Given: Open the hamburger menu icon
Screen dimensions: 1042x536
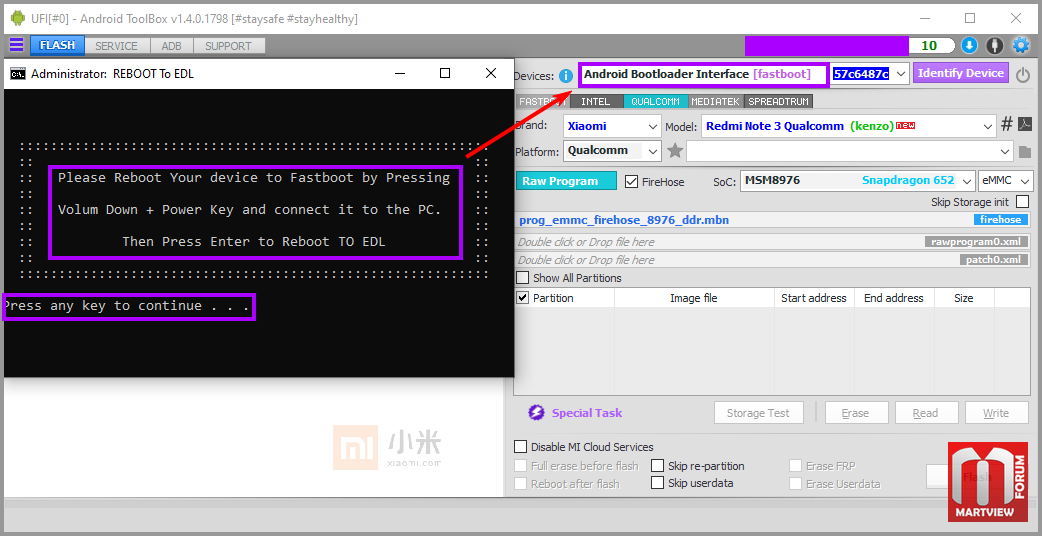Looking at the screenshot, I should [16, 45].
